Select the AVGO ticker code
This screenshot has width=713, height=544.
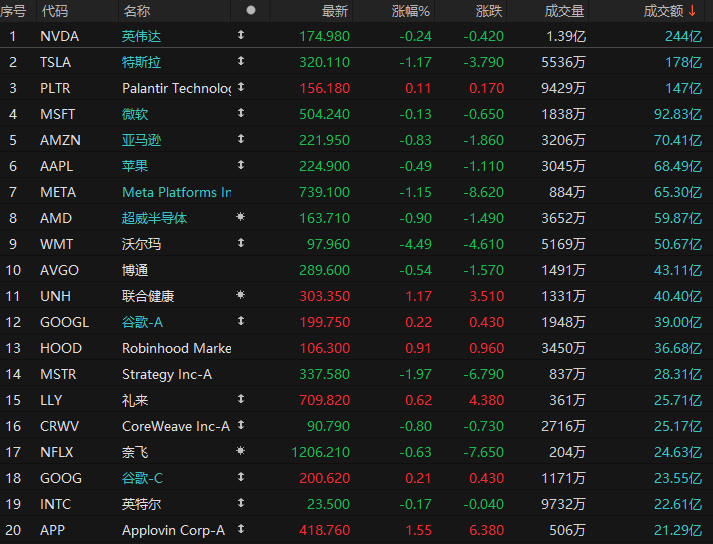click(x=60, y=270)
